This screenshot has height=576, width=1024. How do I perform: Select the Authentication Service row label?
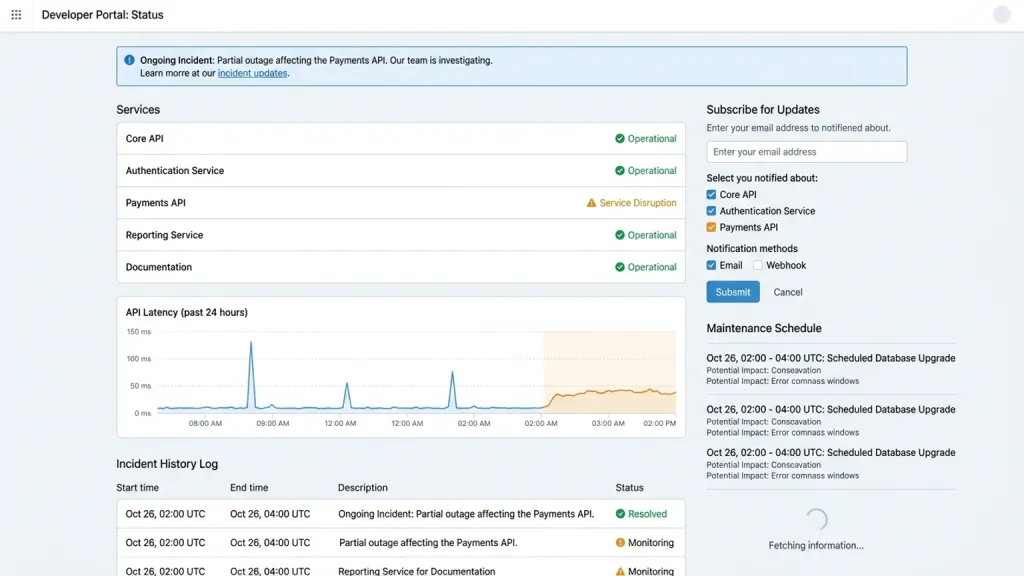pyautogui.click(x=174, y=170)
